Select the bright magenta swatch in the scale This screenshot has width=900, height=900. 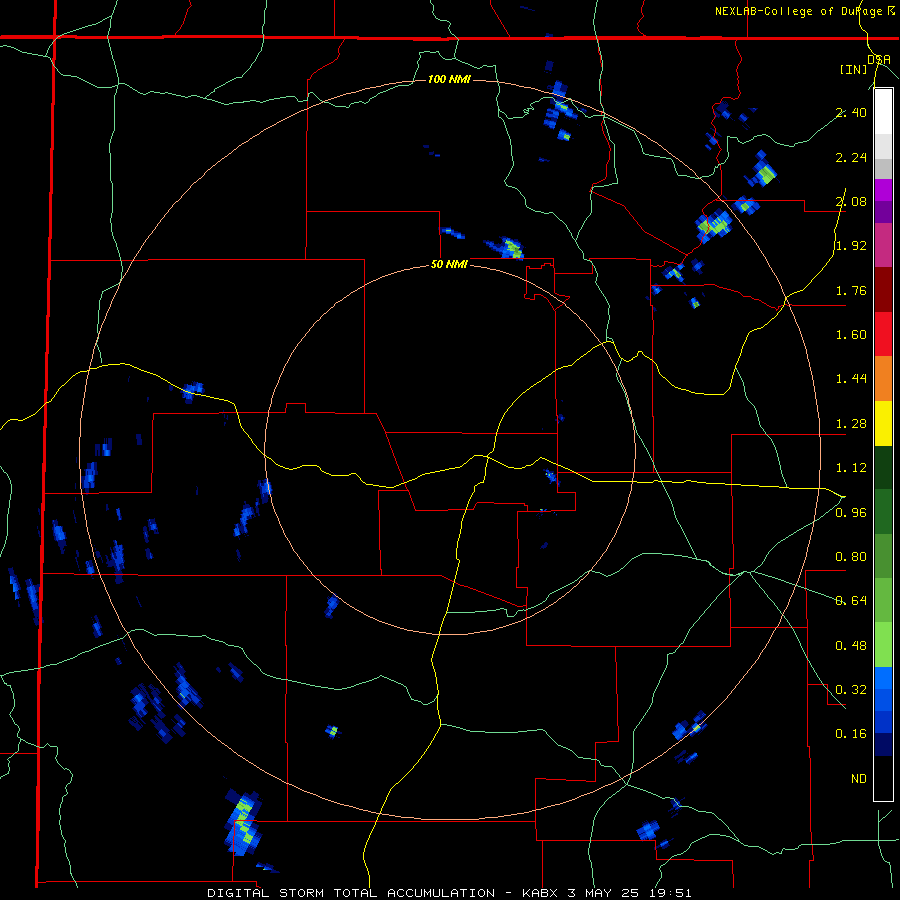pos(883,190)
